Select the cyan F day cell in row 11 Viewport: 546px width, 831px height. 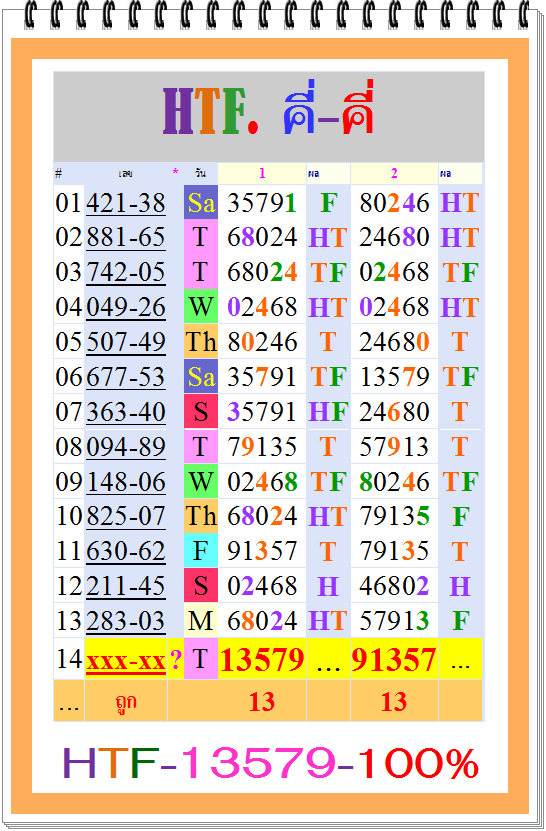(201, 551)
